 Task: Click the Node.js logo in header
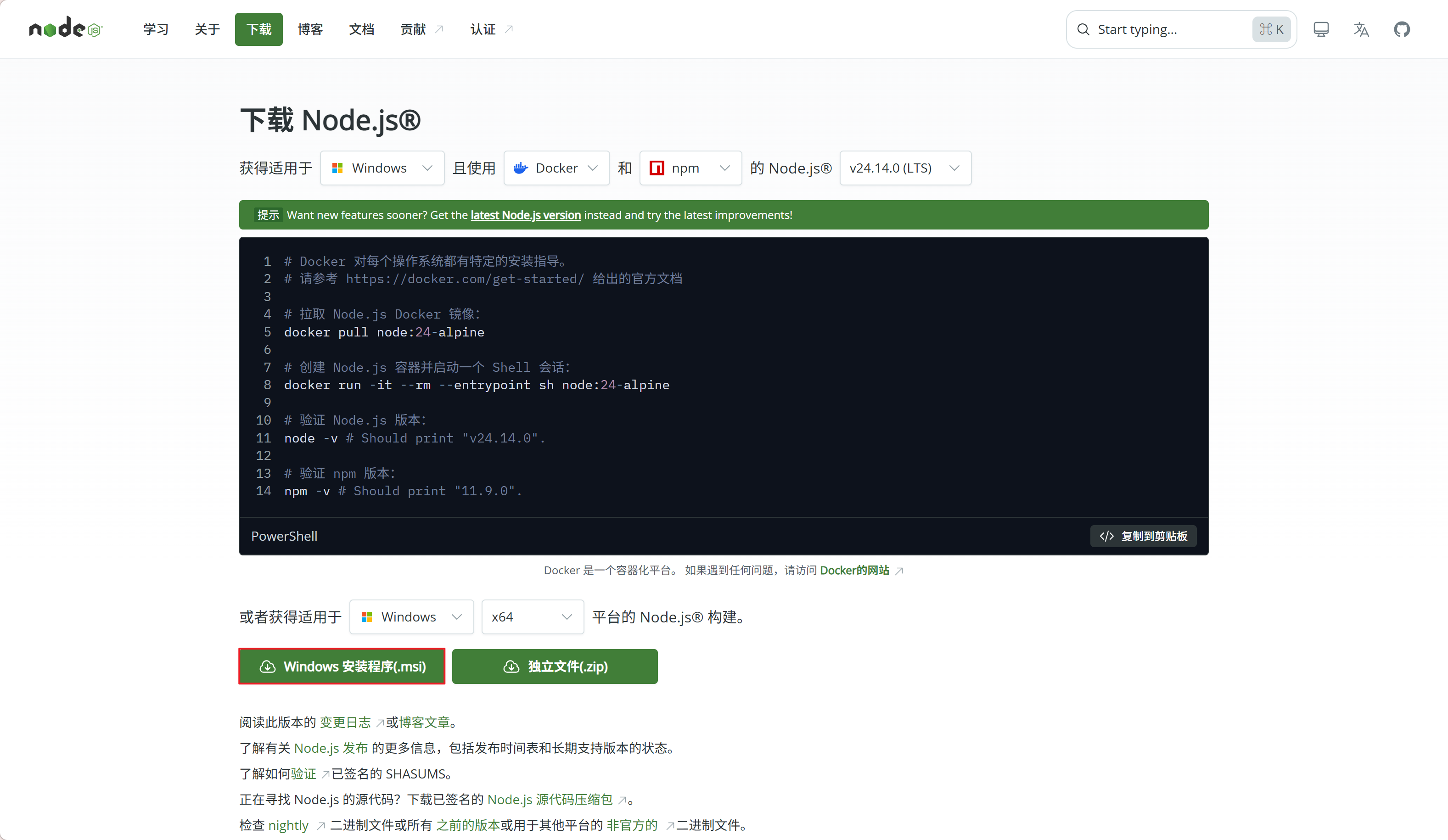[x=66, y=28]
